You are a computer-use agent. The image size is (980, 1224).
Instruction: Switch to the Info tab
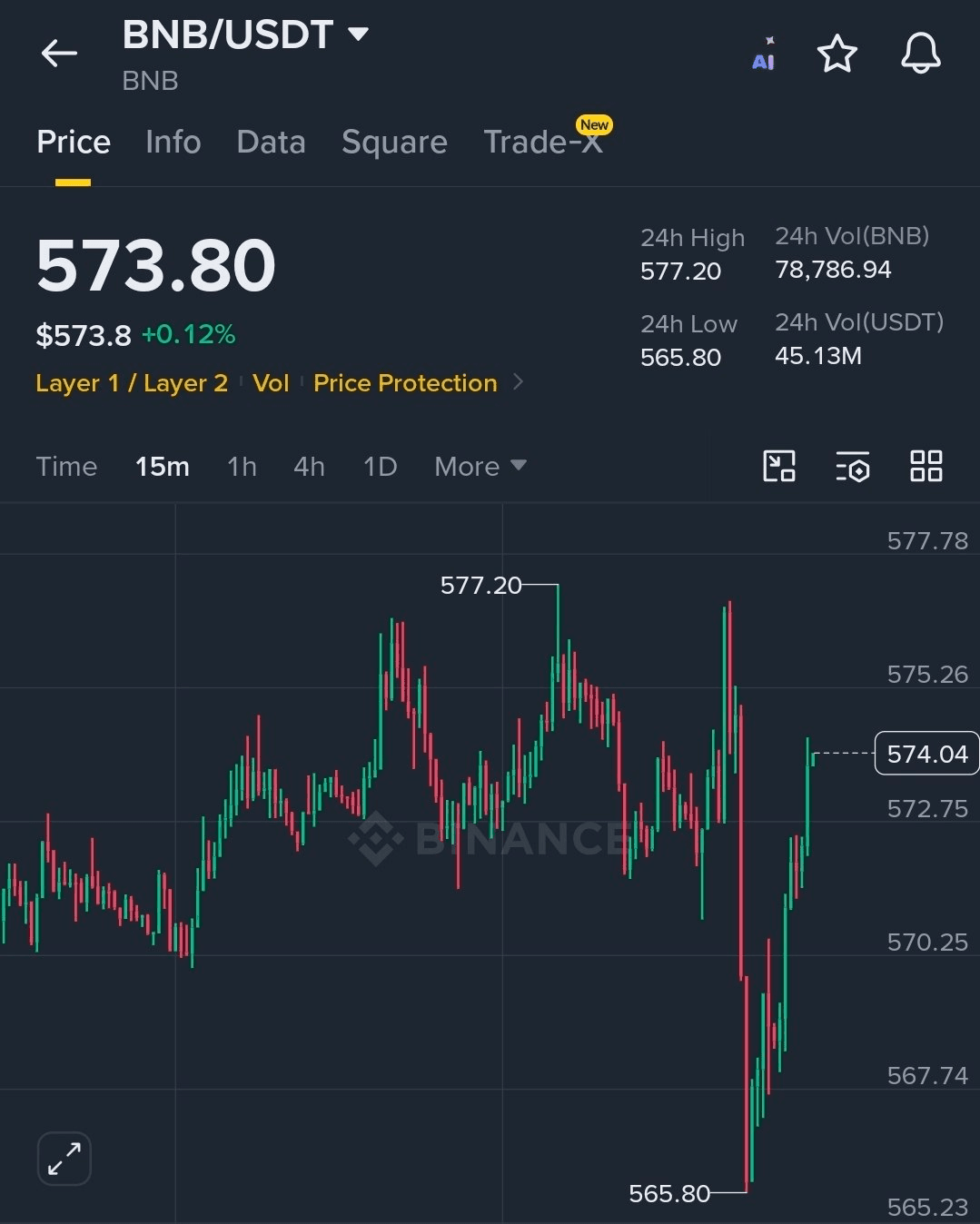[x=173, y=142]
